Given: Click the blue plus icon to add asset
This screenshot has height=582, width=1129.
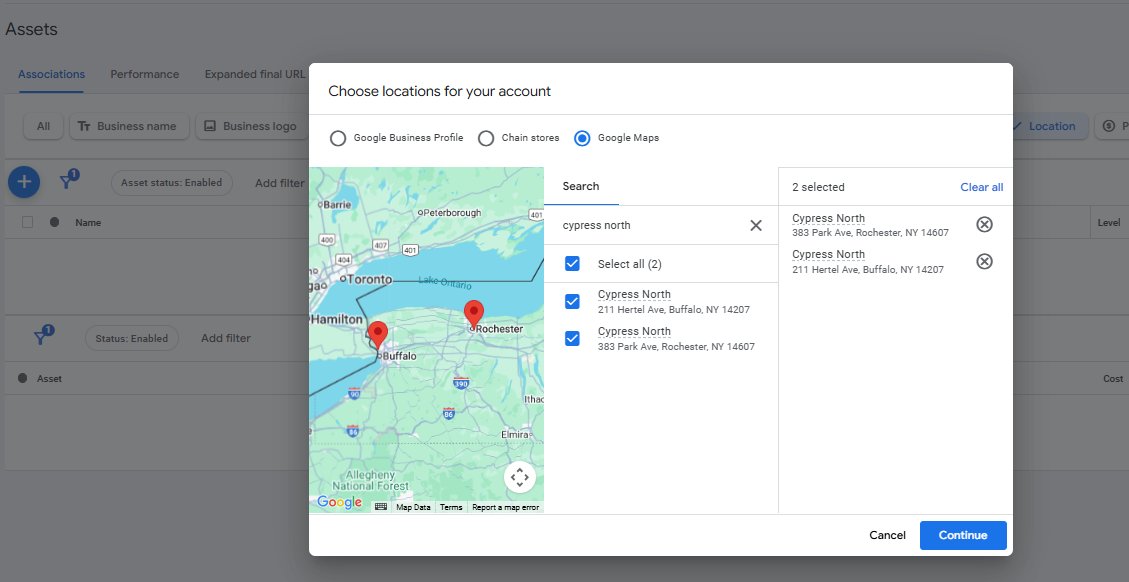Looking at the screenshot, I should tap(23, 182).
